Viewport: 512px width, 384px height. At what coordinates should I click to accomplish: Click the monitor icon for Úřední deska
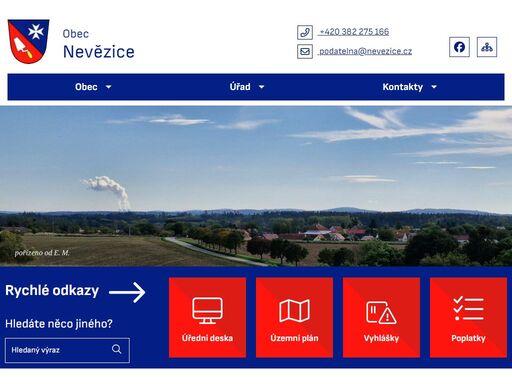click(207, 310)
